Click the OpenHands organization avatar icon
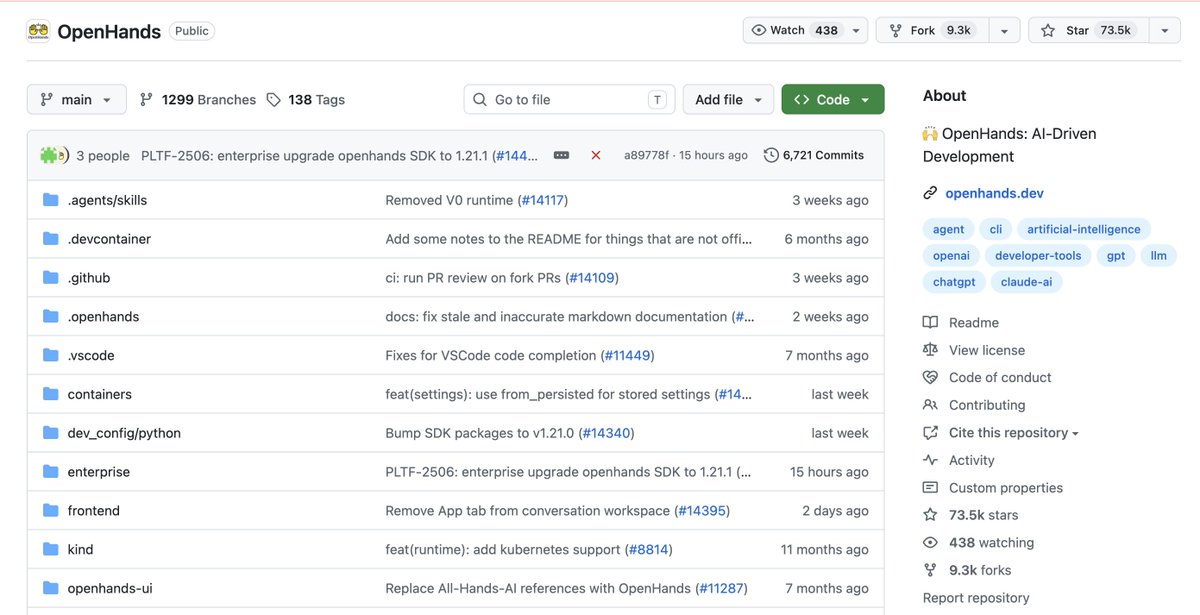 click(x=38, y=31)
